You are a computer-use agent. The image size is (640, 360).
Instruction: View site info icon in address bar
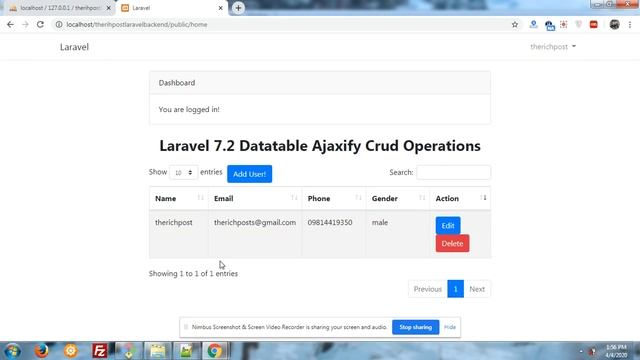[59, 24]
